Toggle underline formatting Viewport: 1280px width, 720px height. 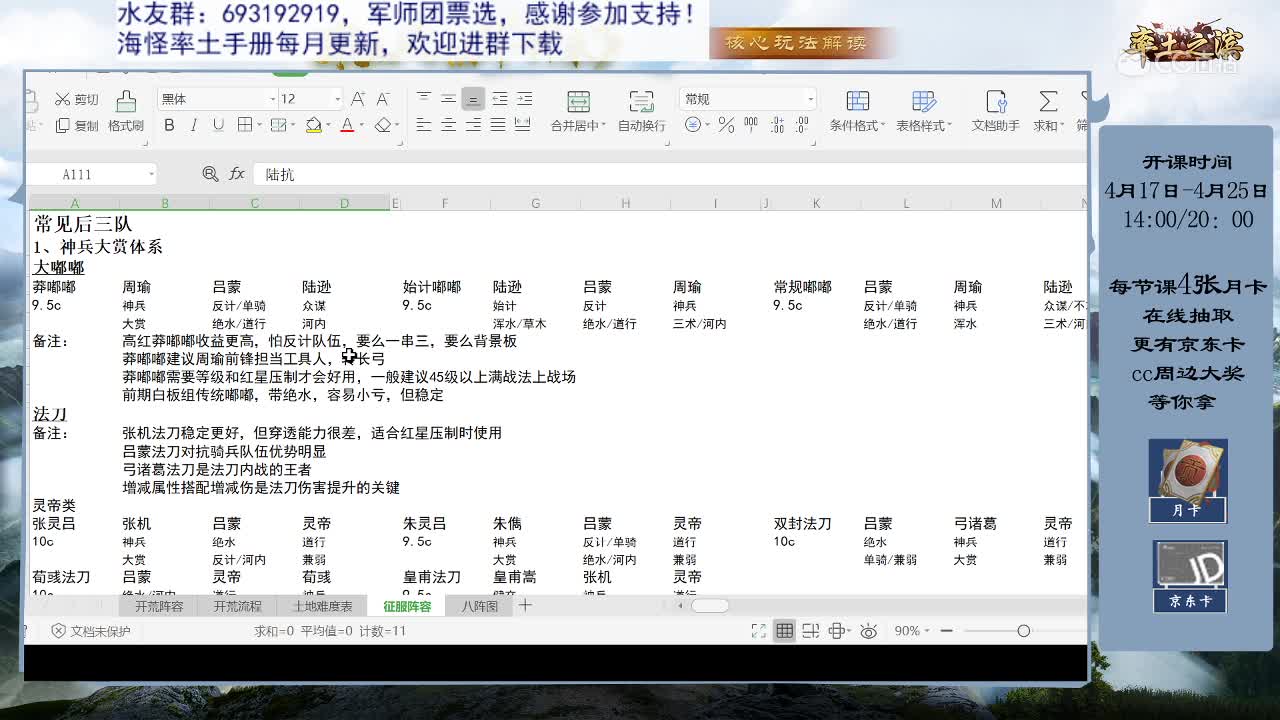click(x=217, y=125)
